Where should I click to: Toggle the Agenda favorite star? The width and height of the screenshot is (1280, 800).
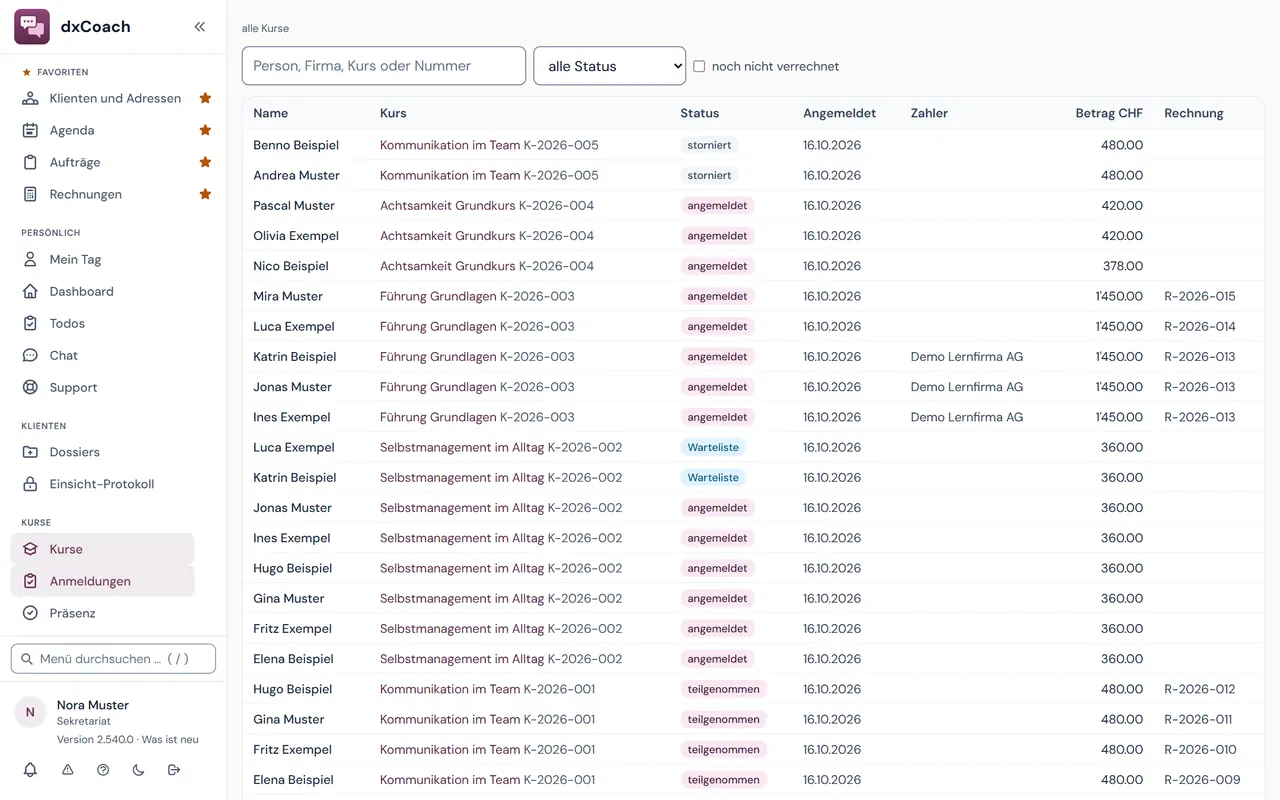click(205, 130)
